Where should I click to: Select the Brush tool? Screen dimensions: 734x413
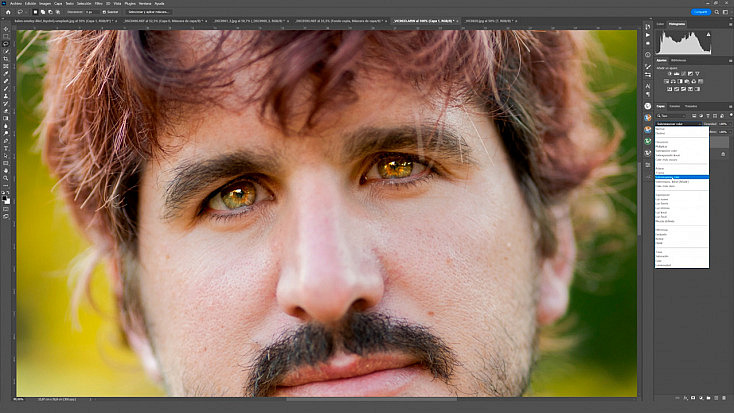pos(6,88)
